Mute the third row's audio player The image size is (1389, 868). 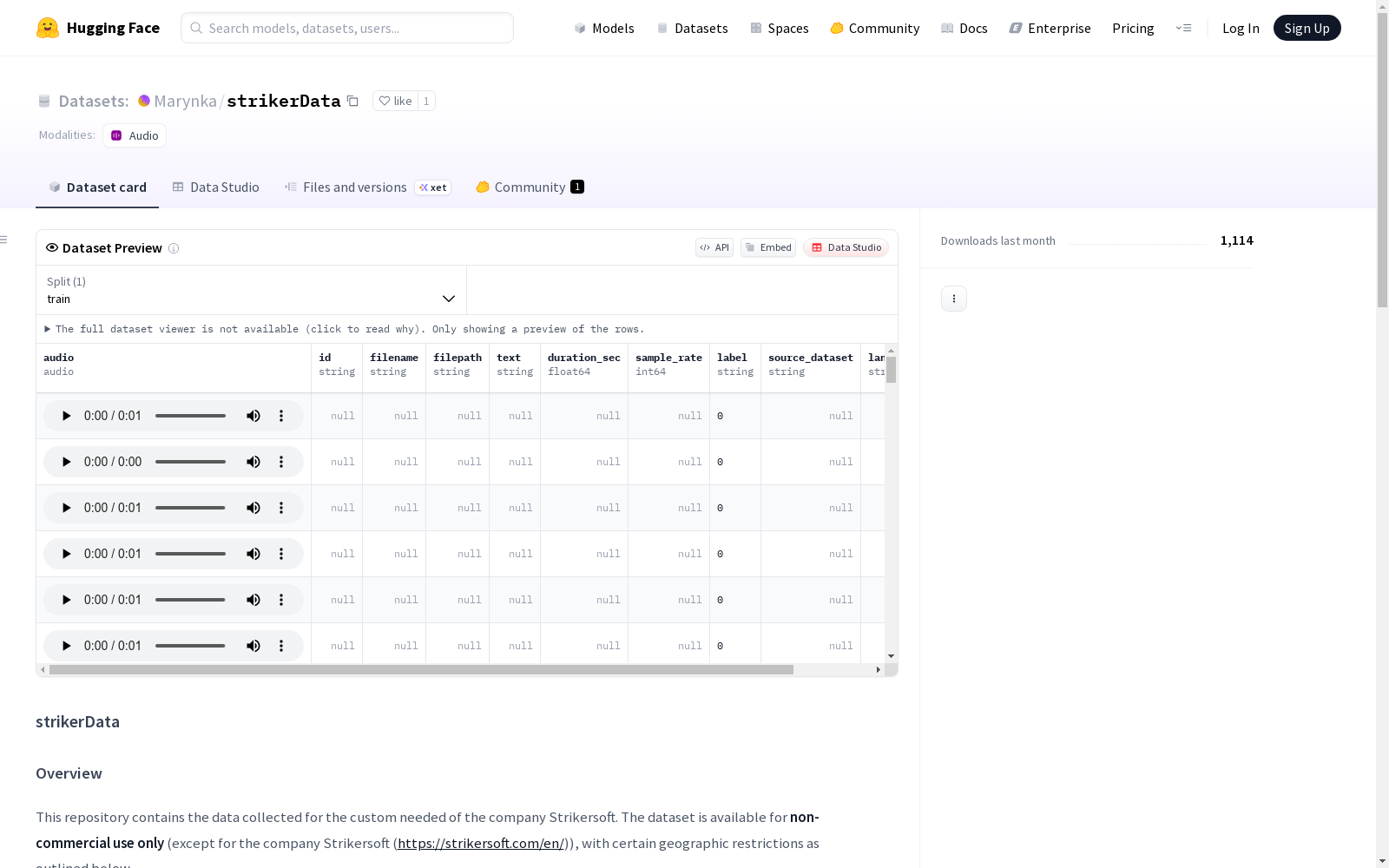click(x=253, y=508)
